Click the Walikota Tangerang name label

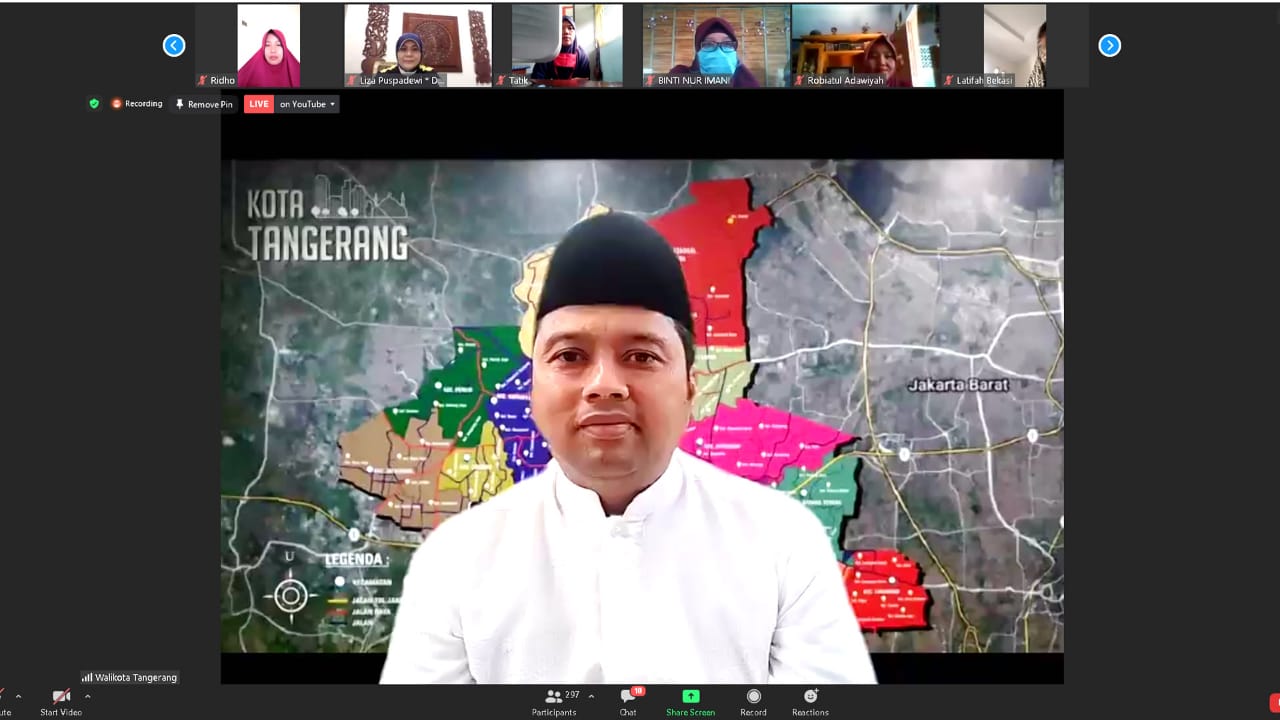tap(130, 677)
